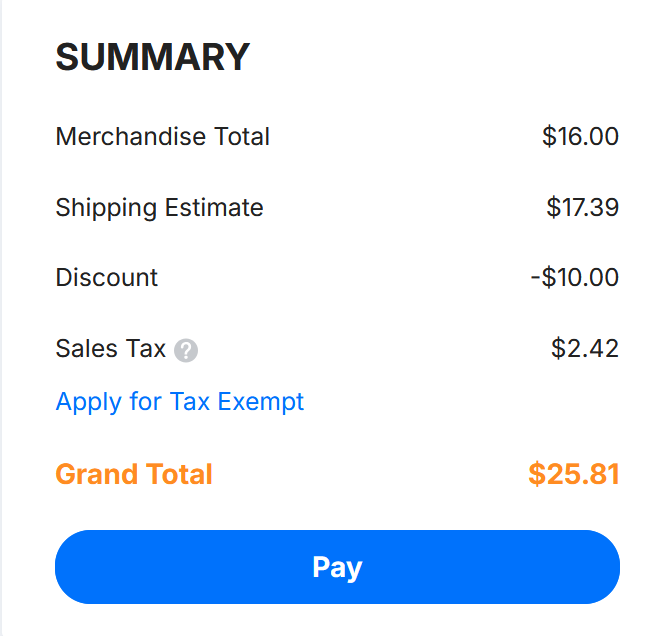Click the word Apply in the blue link

[88, 402]
